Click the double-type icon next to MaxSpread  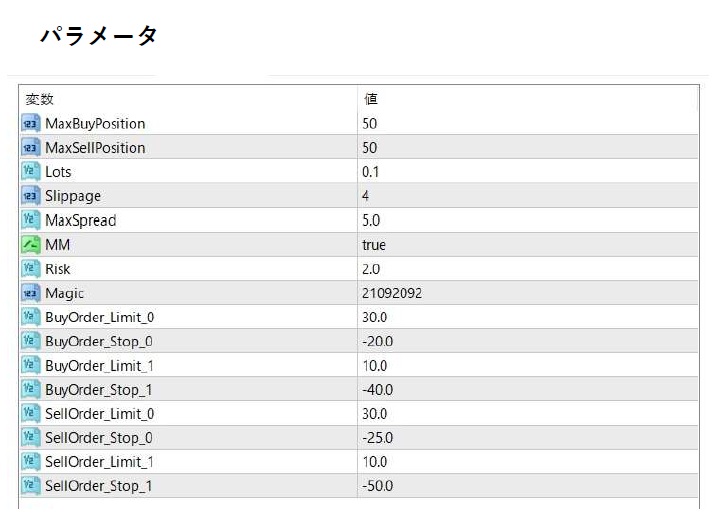(x=30, y=220)
